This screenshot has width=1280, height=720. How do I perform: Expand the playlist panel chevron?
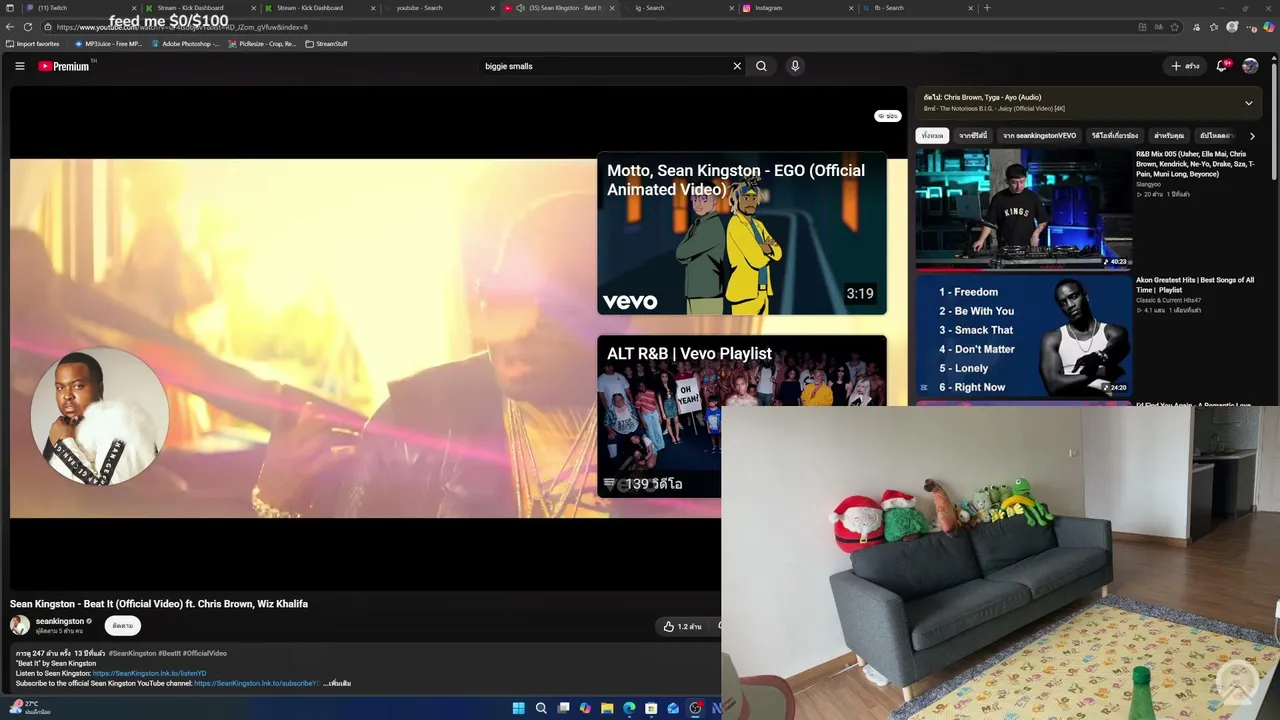coord(1248,103)
